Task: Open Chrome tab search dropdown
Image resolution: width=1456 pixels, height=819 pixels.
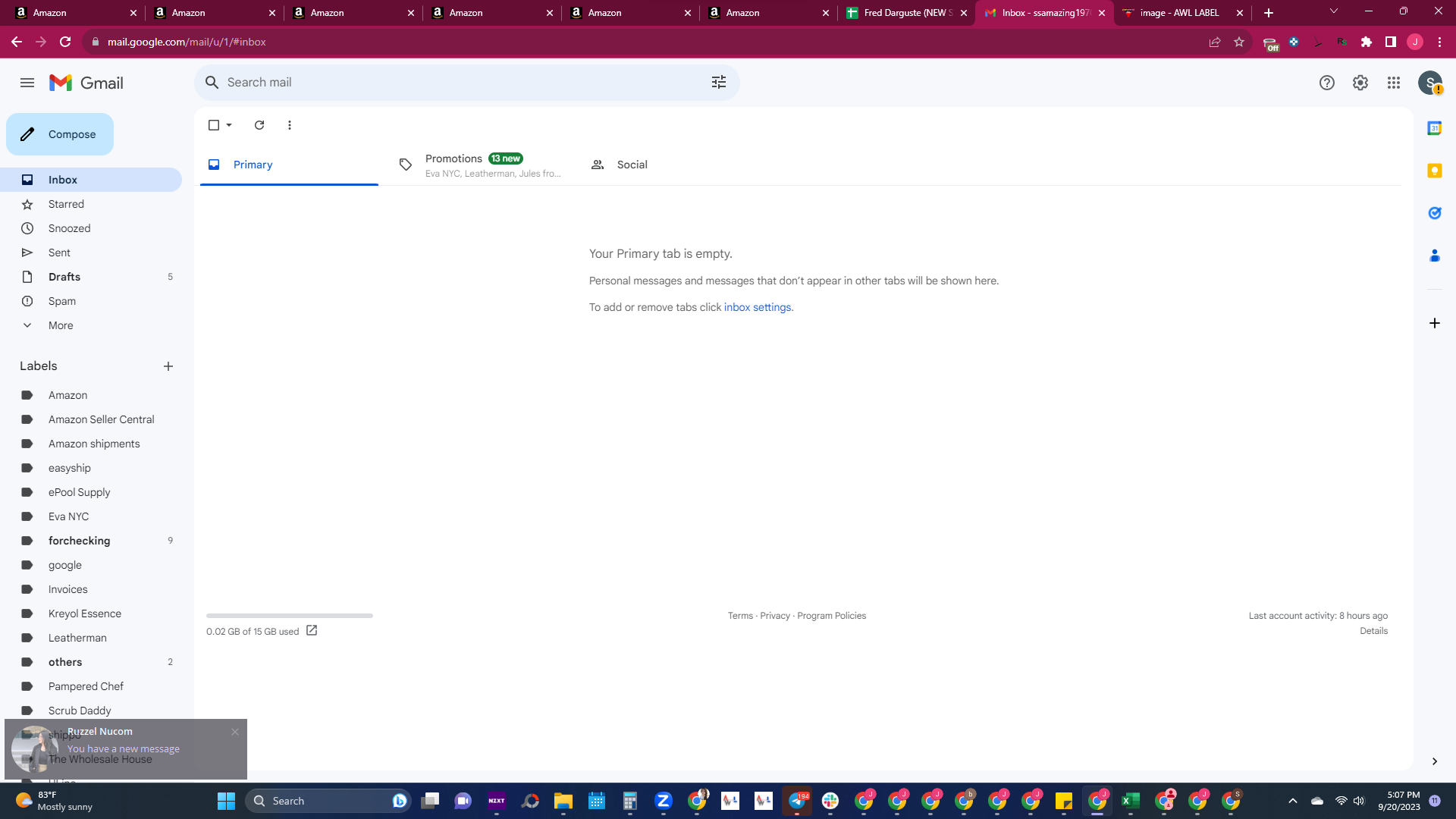Action: point(1334,11)
